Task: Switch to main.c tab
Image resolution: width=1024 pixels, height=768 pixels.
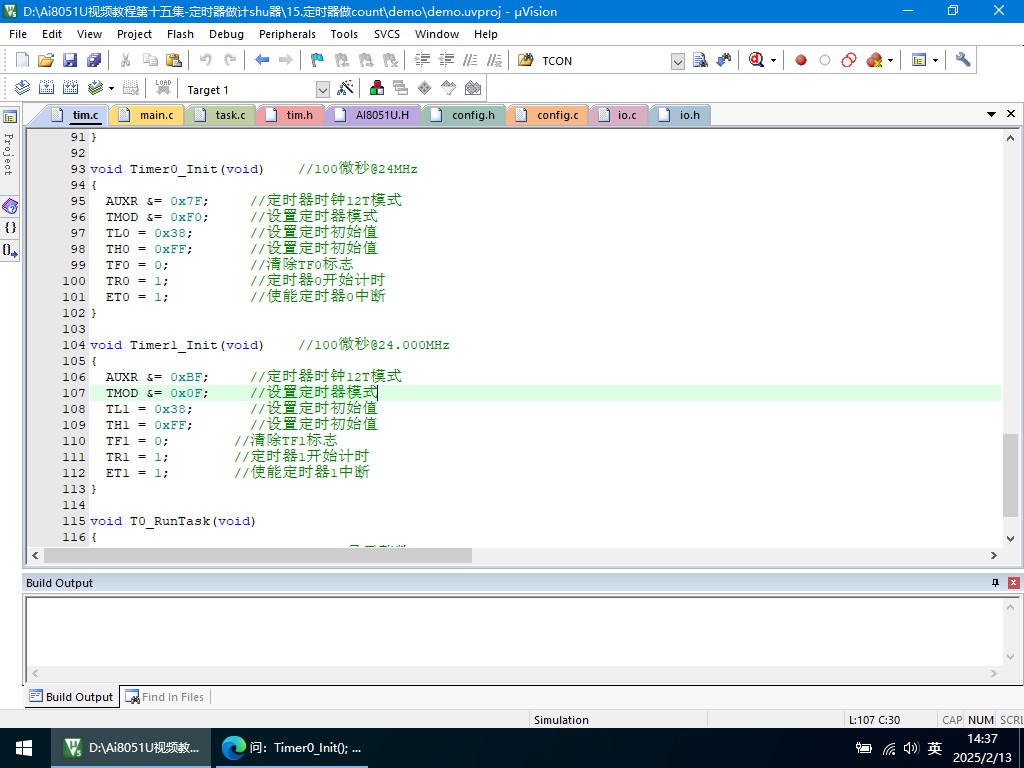Action: pyautogui.click(x=150, y=115)
